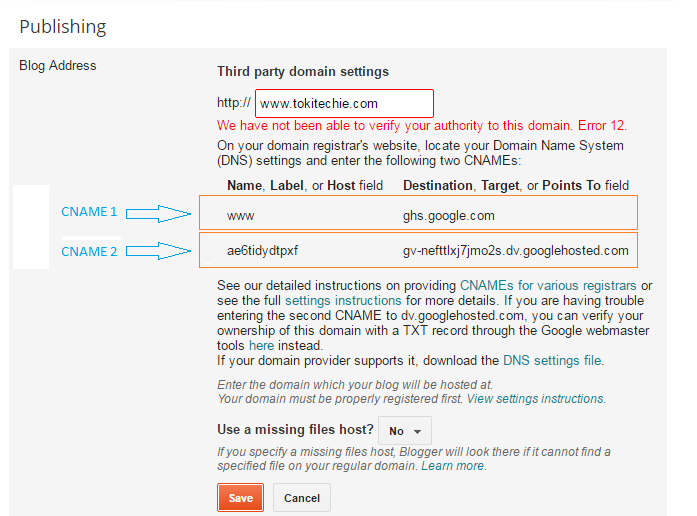
Task: Click the blog domain URL input field
Action: point(344,103)
